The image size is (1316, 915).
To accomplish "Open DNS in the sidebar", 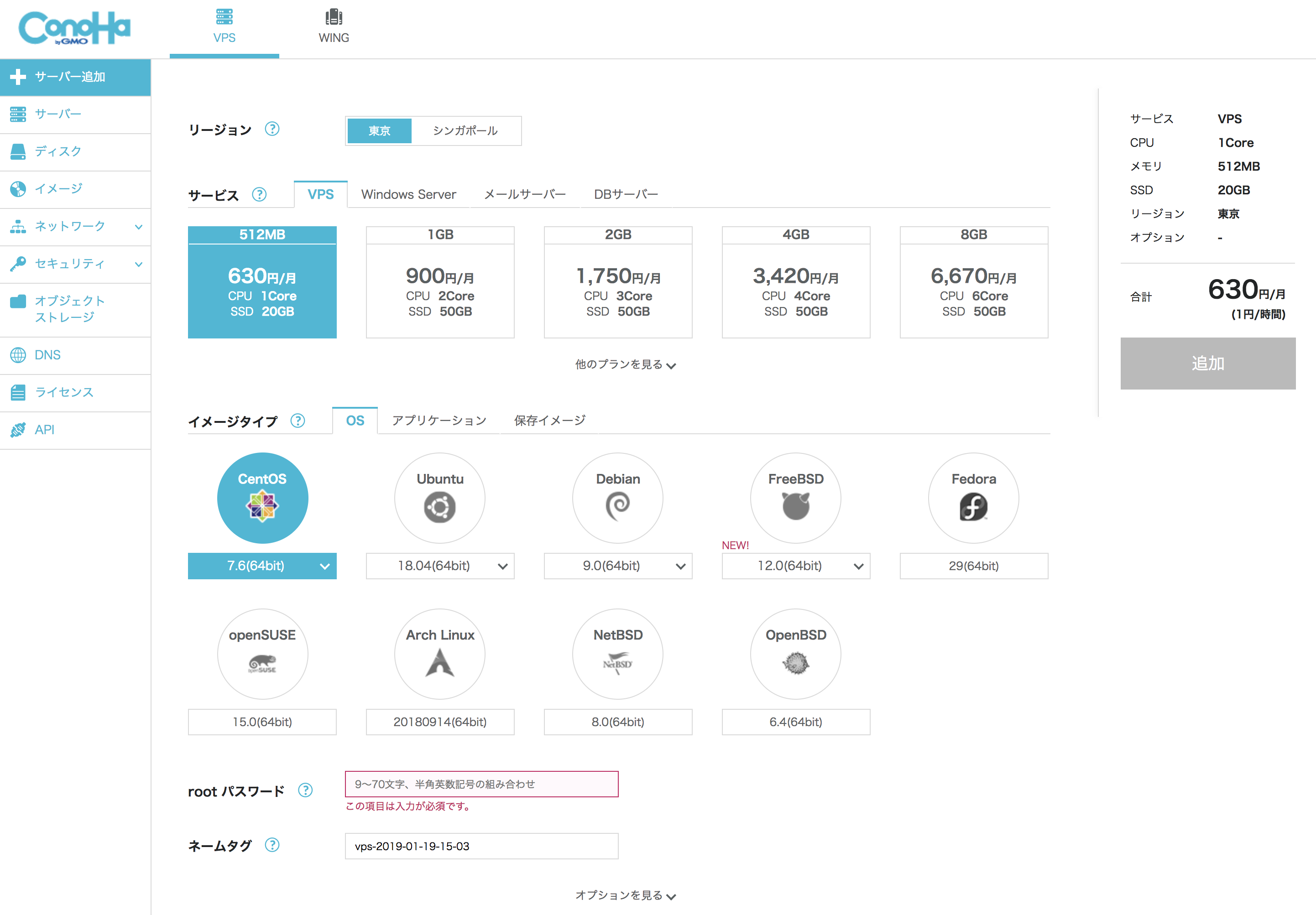I will click(x=75, y=355).
